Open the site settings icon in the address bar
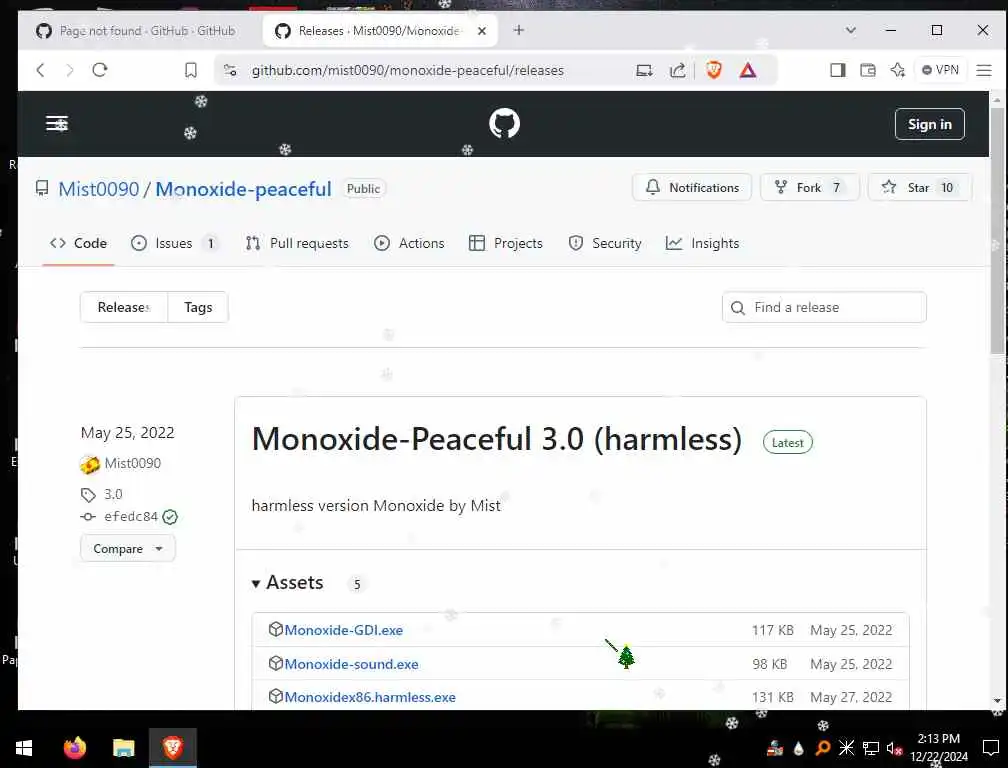 point(230,70)
